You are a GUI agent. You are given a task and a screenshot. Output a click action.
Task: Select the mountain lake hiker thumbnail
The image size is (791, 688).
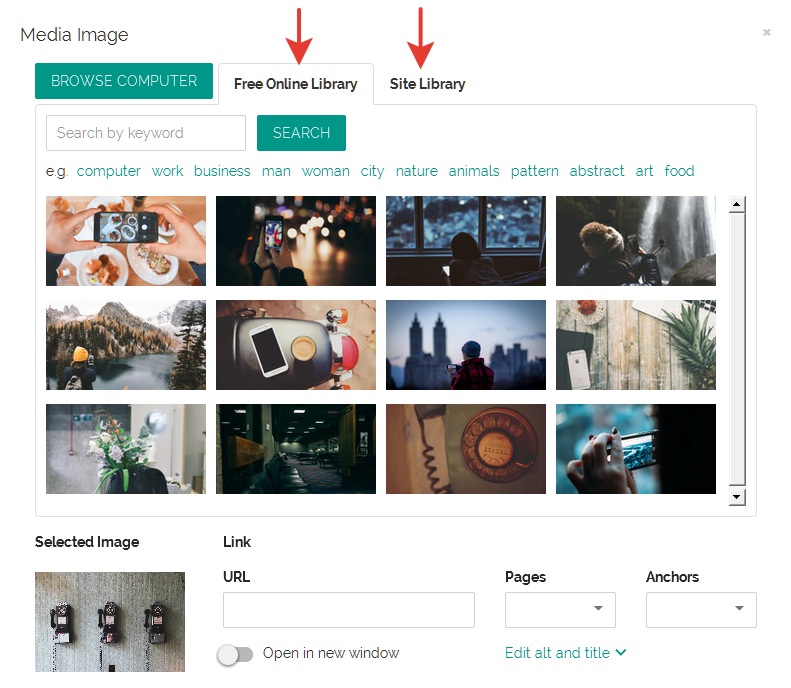(x=126, y=345)
